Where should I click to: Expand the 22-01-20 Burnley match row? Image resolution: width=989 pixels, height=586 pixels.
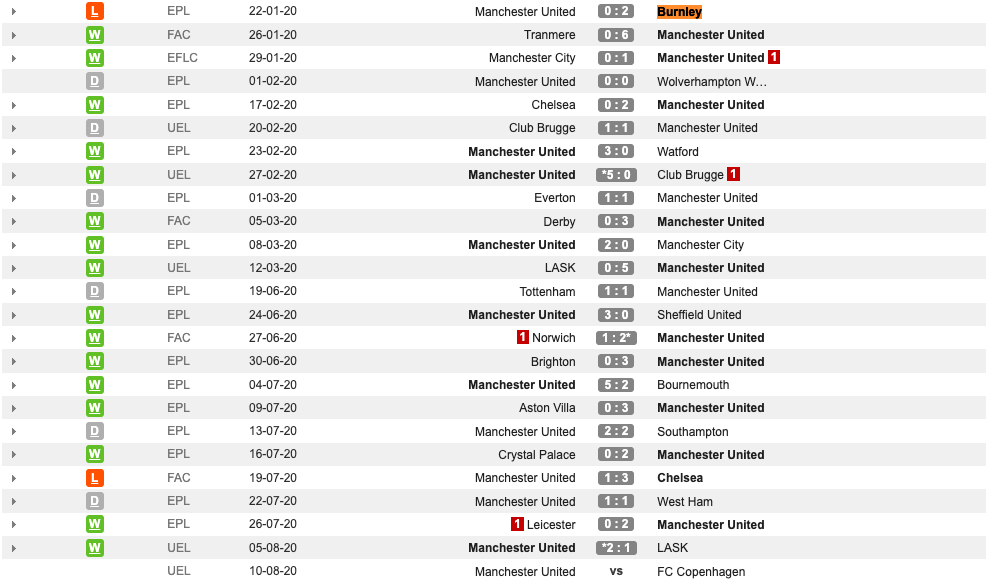13,11
